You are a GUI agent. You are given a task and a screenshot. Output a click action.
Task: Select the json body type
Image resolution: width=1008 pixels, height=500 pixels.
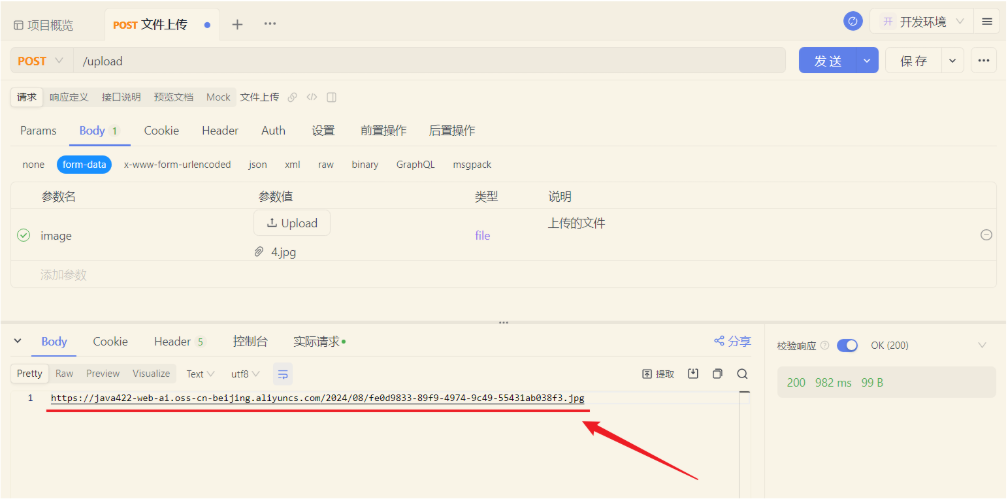pyautogui.click(x=258, y=165)
